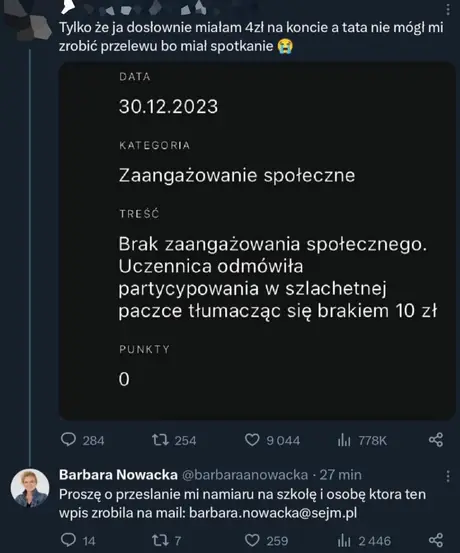
Task: Open replies on the 284-comment tweet
Action: tap(83, 440)
